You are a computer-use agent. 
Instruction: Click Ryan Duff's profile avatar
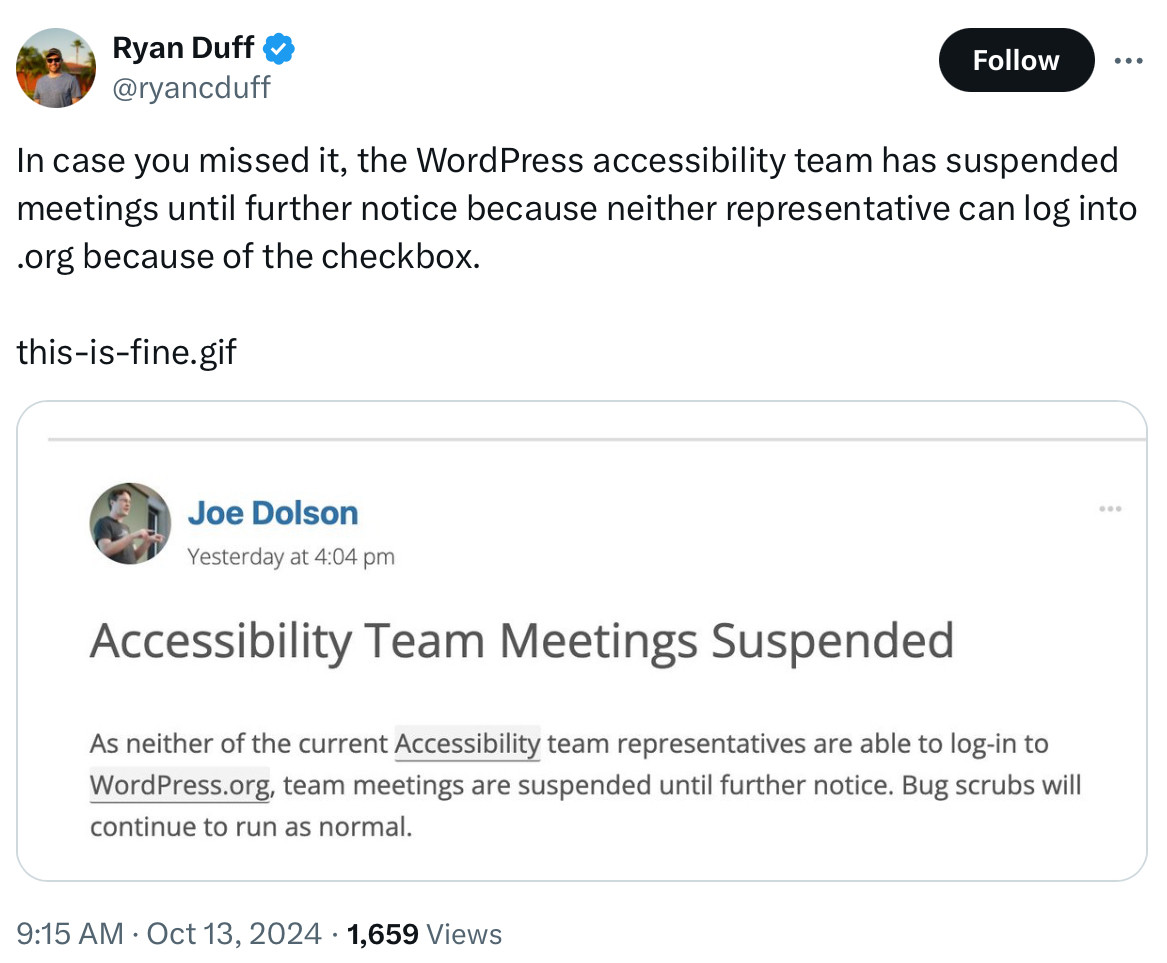click(x=56, y=67)
